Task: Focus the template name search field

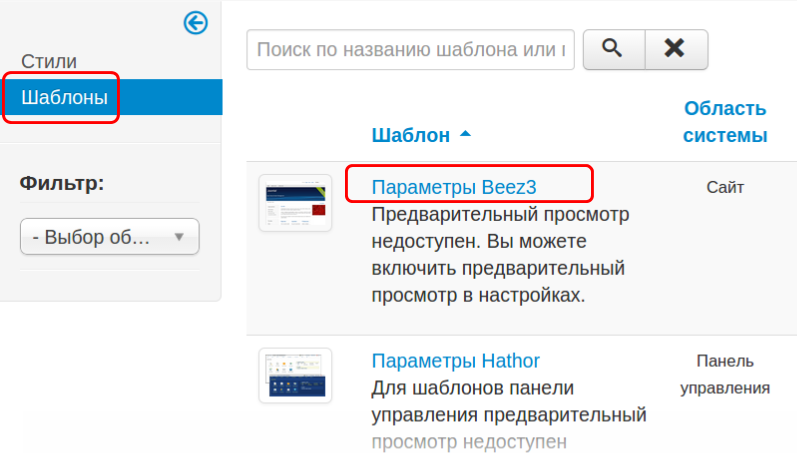Action: (x=410, y=49)
